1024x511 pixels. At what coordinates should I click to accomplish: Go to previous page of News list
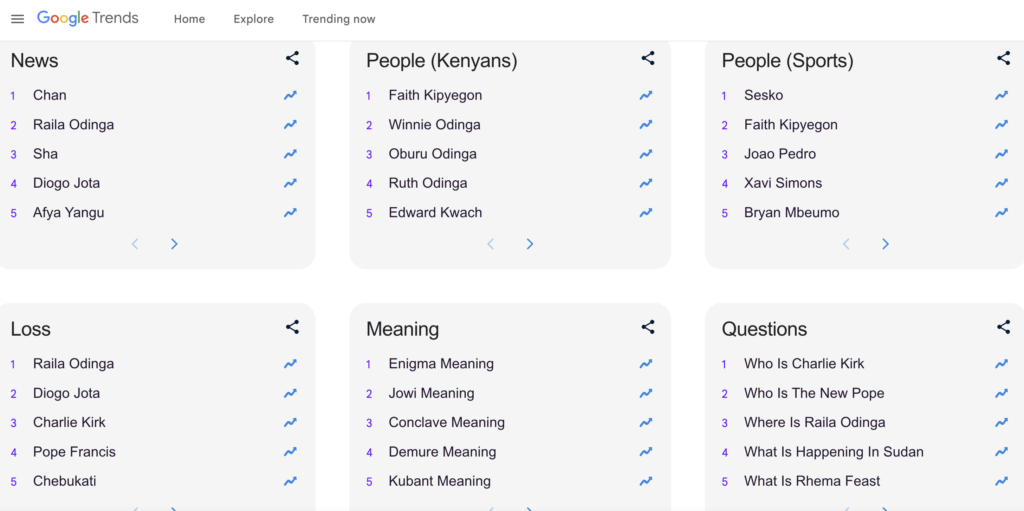tap(136, 244)
